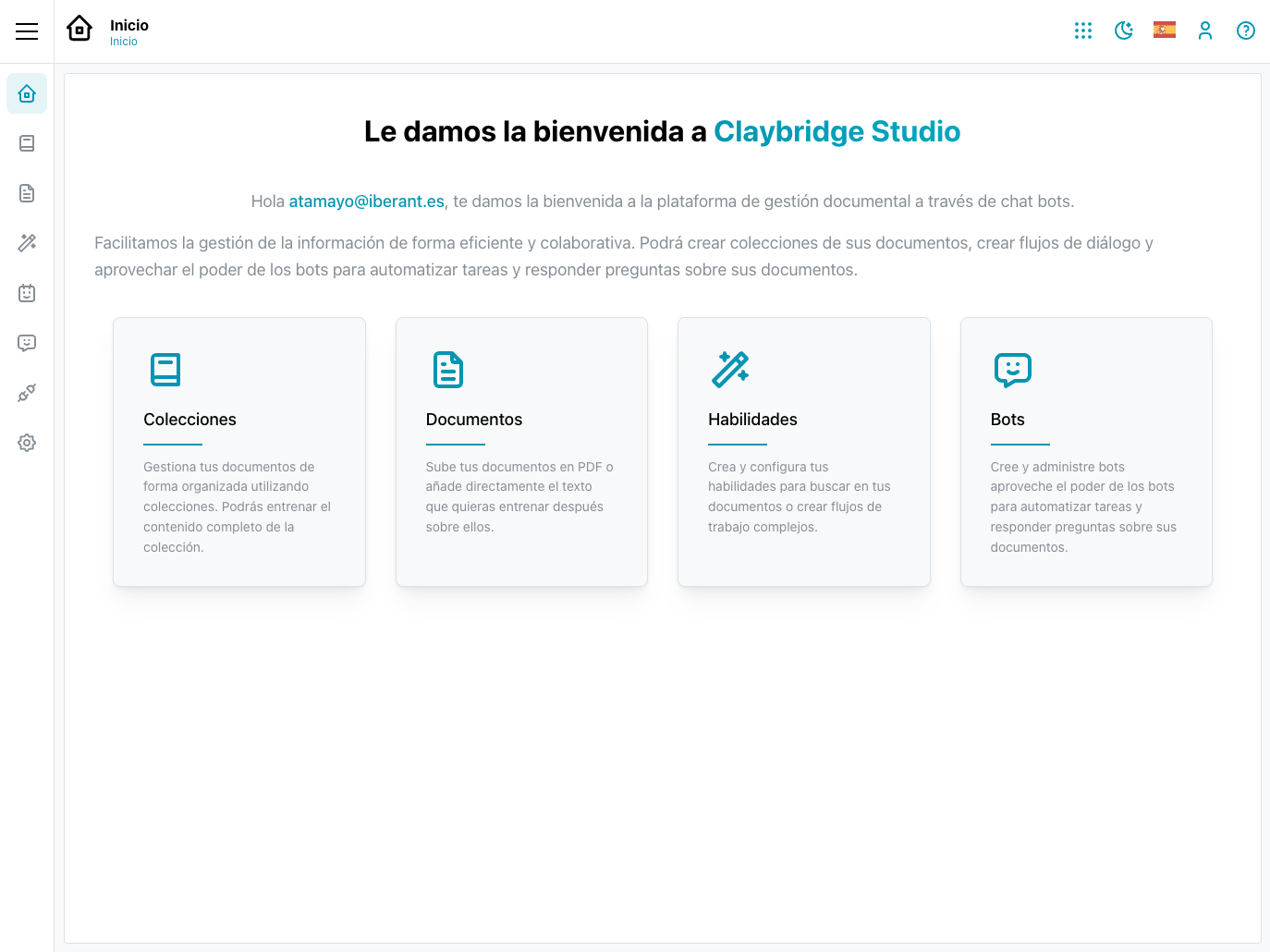The width and height of the screenshot is (1270, 952).
Task: Change language using the Spanish flag
Action: click(1165, 31)
